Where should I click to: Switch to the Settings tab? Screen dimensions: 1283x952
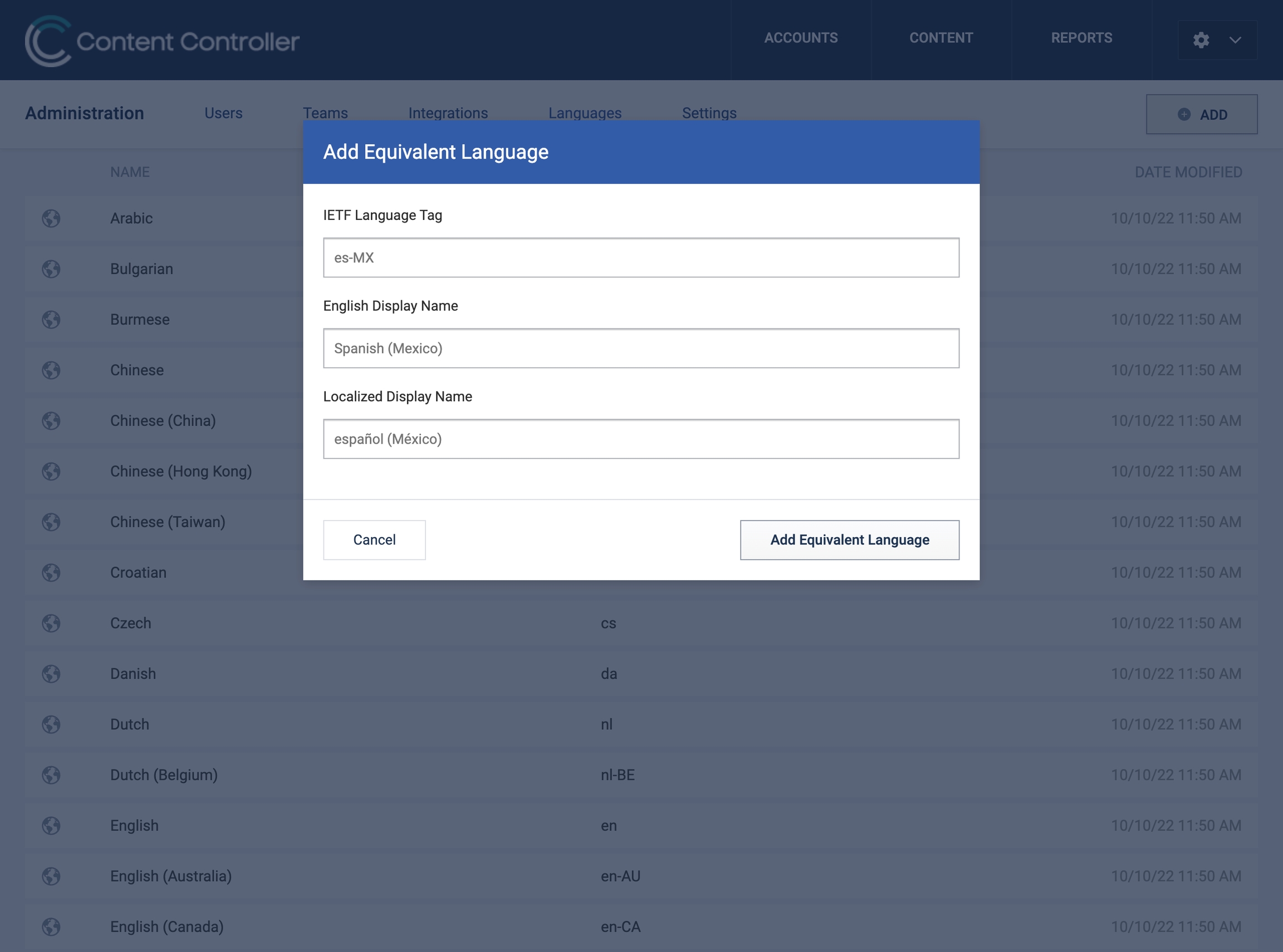[709, 113]
